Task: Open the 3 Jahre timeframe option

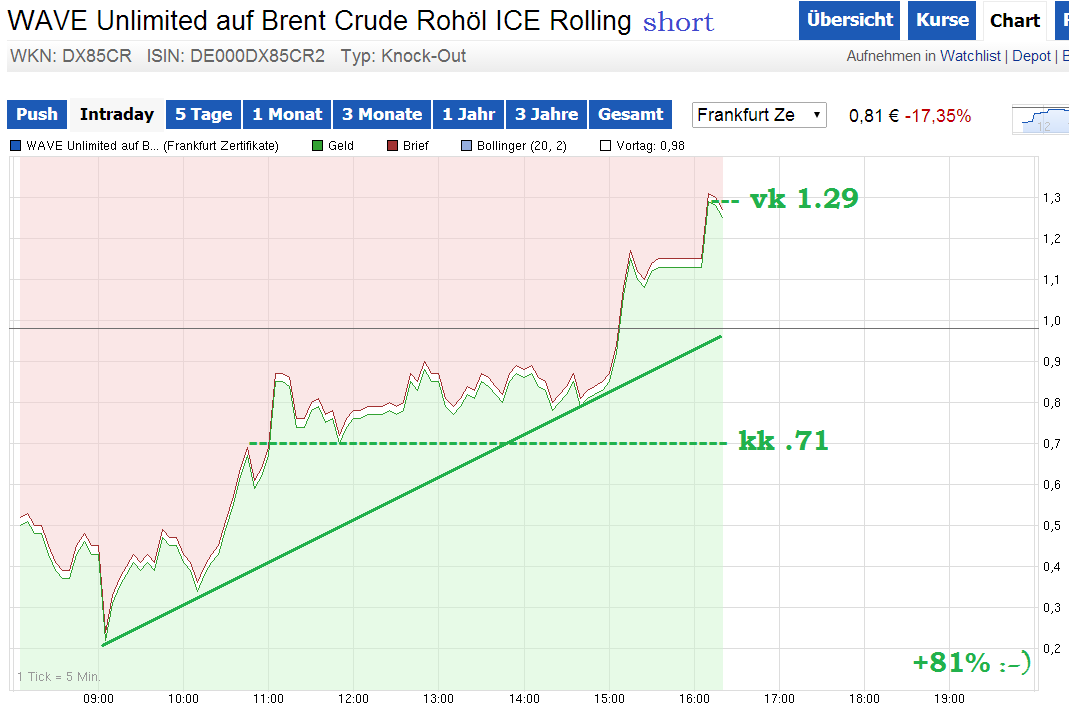Action: (x=547, y=114)
